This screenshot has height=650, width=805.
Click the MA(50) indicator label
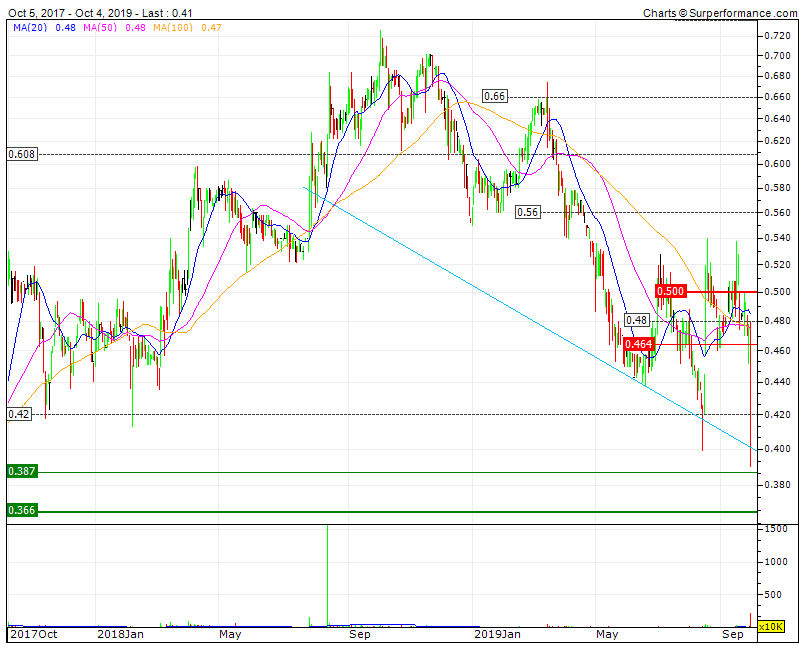[100, 28]
